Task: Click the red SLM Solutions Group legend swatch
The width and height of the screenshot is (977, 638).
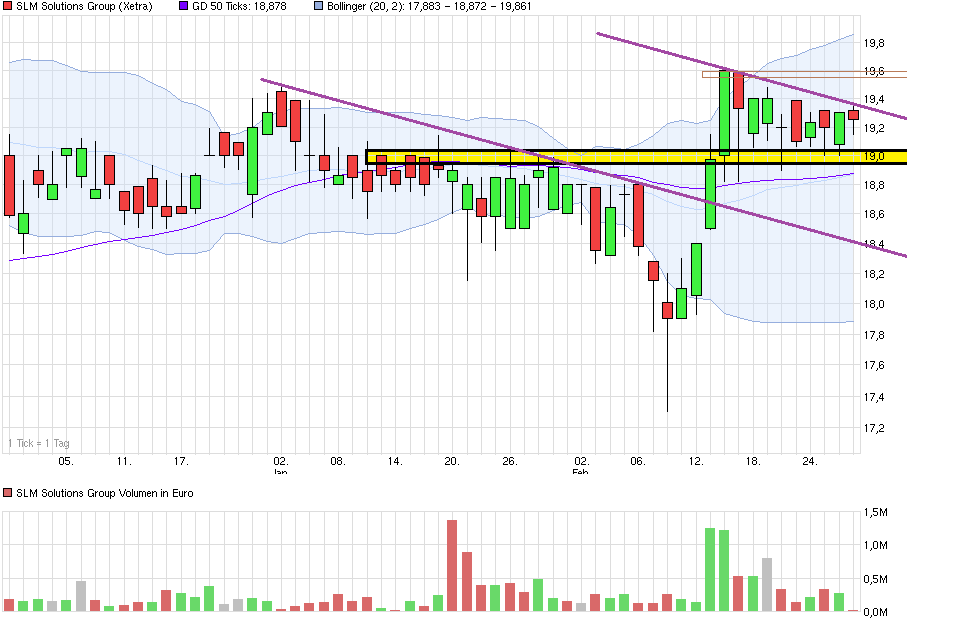Action: pyautogui.click(x=7, y=6)
